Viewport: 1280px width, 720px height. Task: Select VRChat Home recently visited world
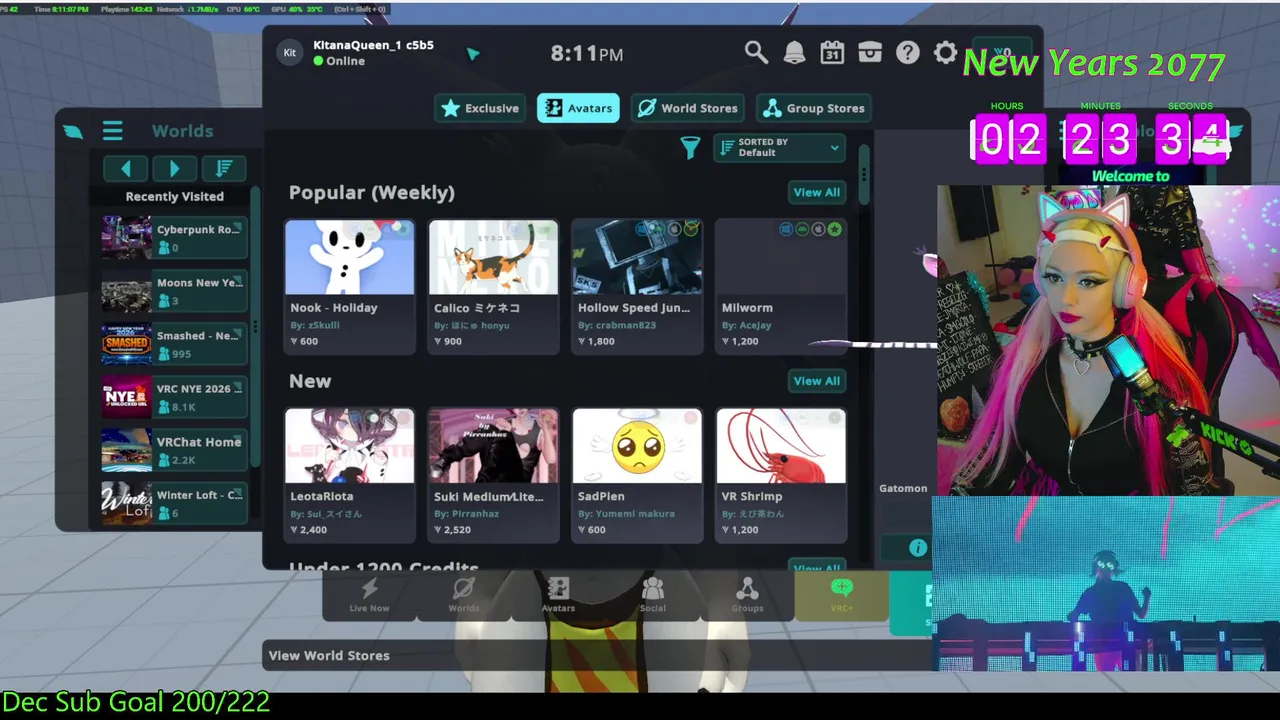(x=174, y=450)
